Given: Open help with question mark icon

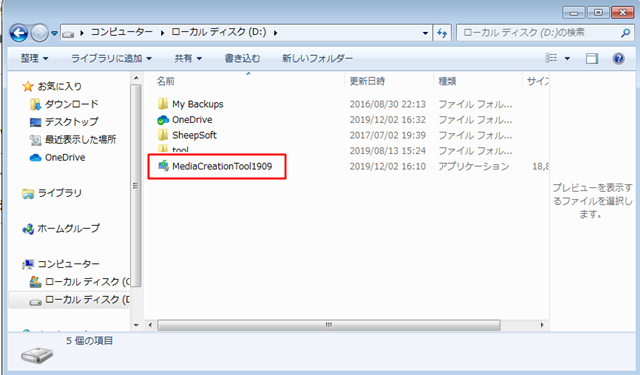Looking at the screenshot, I should tap(619, 59).
